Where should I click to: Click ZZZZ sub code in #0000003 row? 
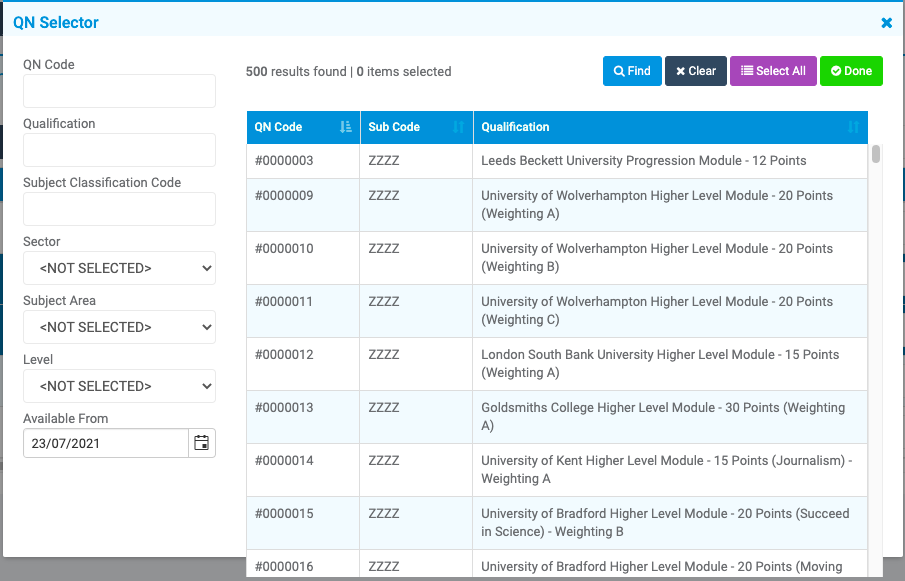point(384,161)
